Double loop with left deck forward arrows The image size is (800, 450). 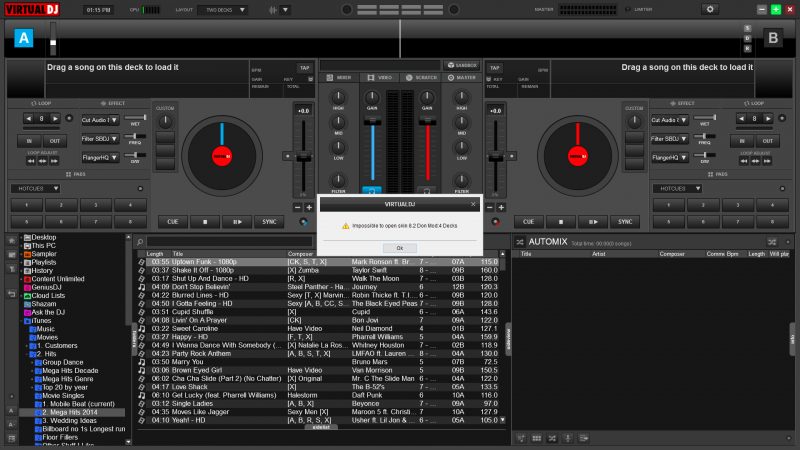(x=54, y=161)
